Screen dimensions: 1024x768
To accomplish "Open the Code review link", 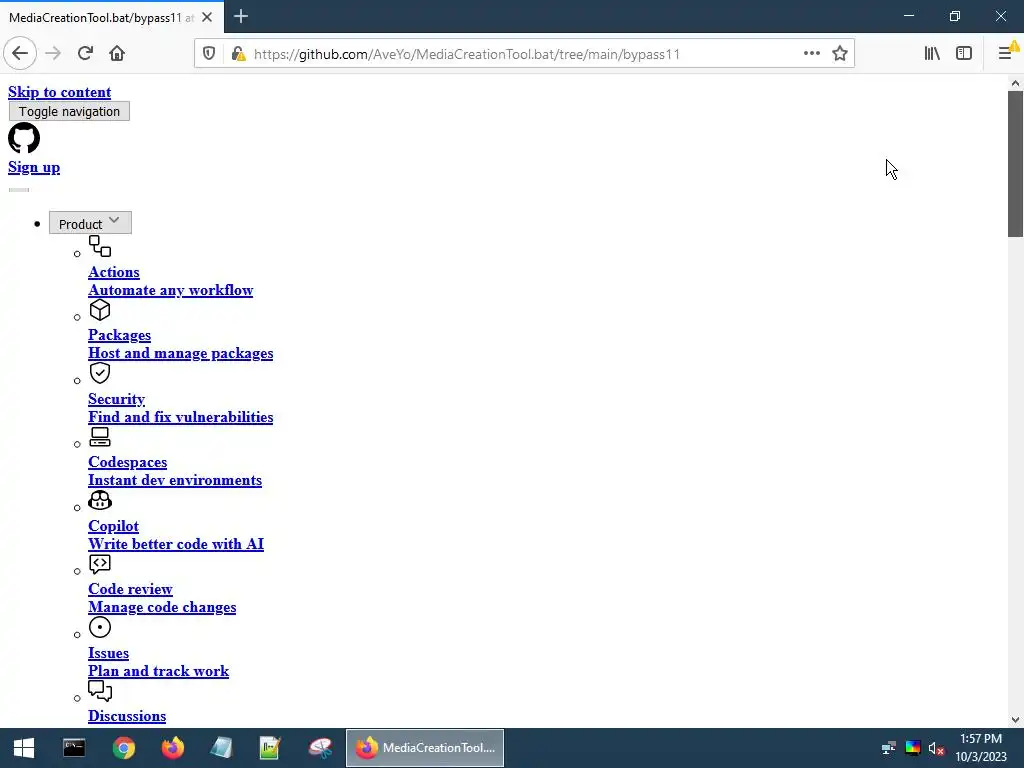I will [130, 589].
